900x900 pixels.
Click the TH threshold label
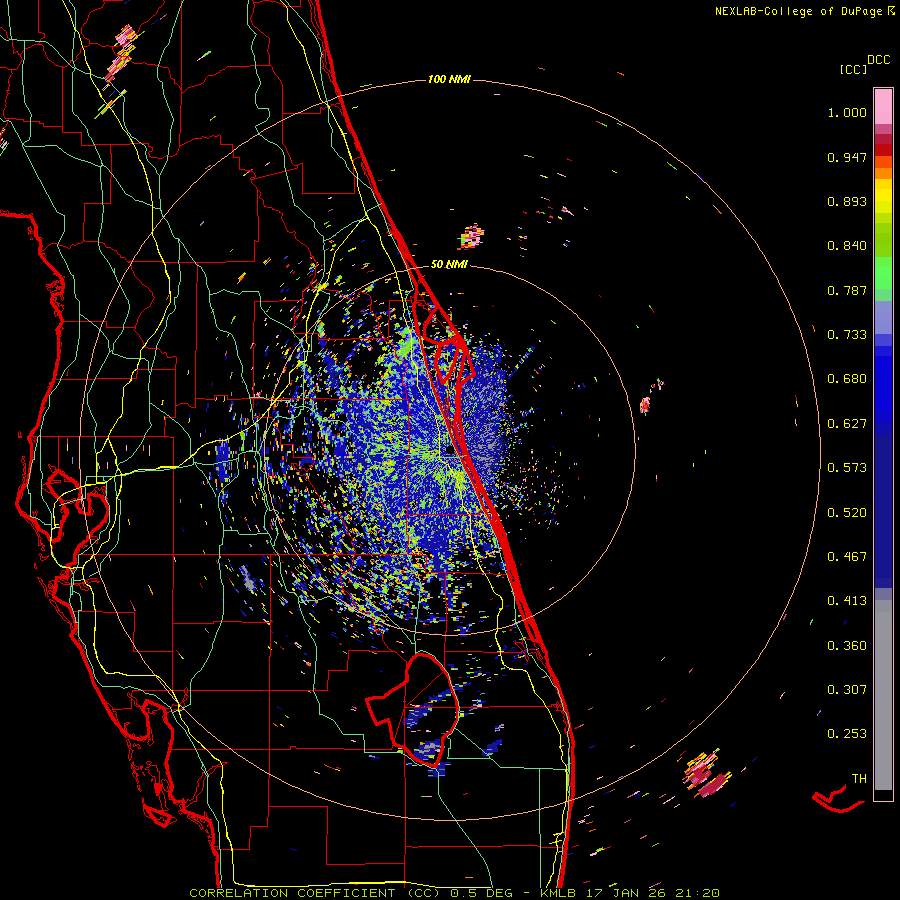point(859,779)
